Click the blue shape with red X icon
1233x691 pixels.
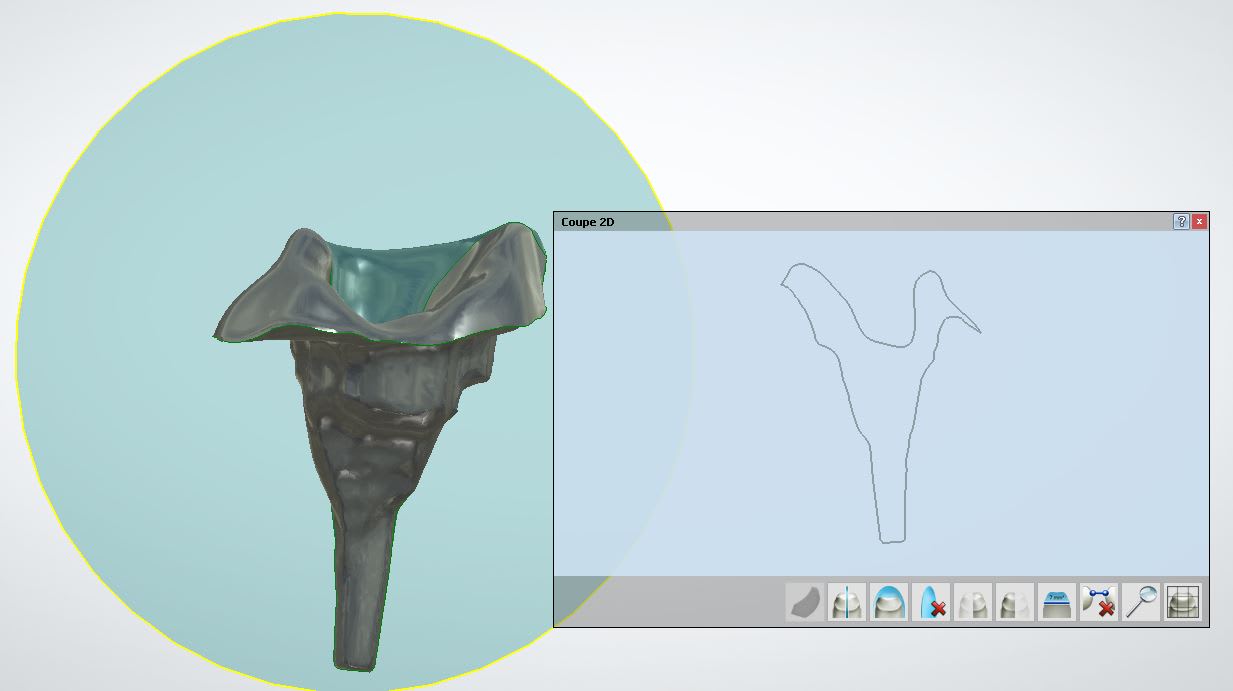[931, 603]
